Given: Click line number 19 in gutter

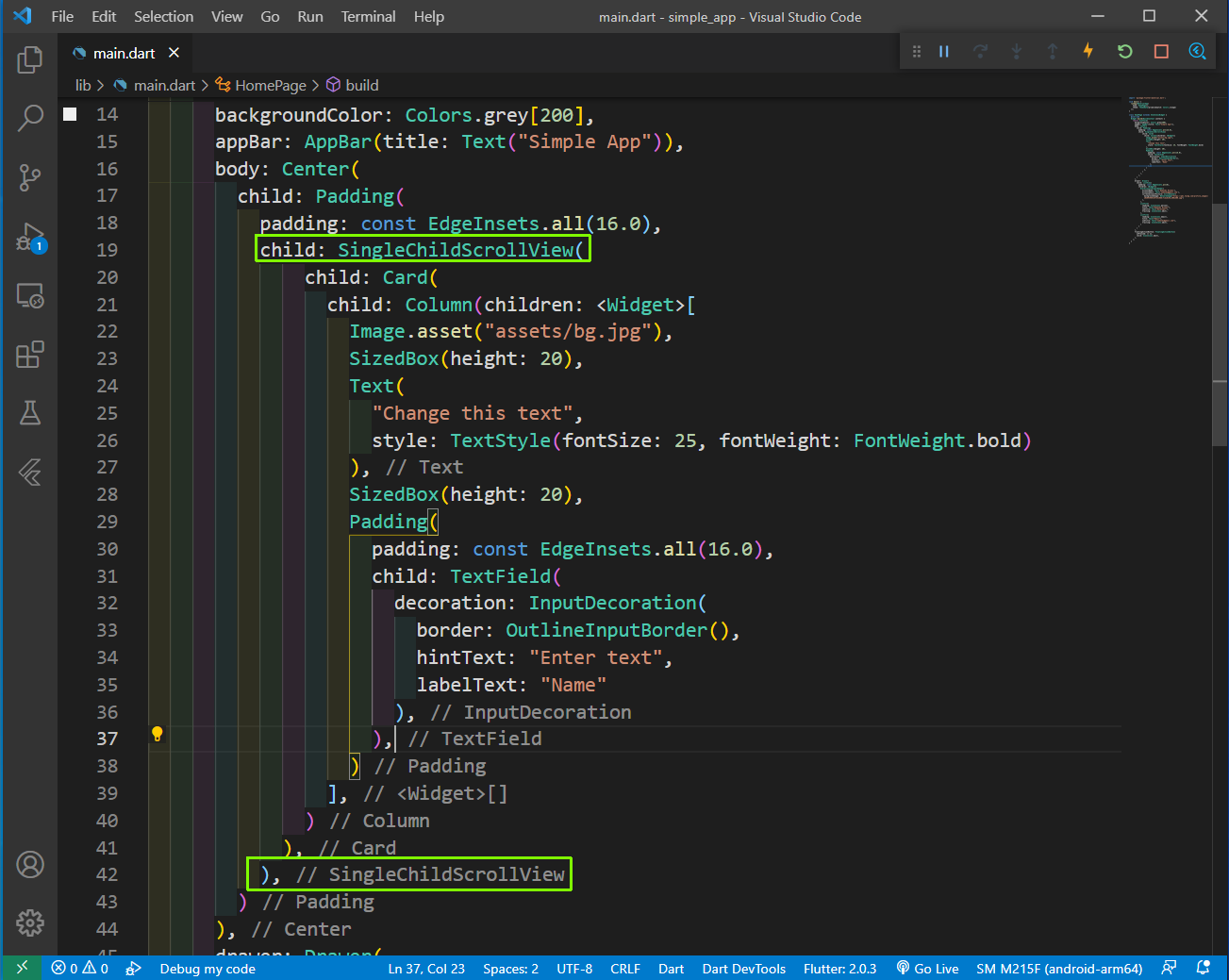Looking at the screenshot, I should [x=107, y=250].
